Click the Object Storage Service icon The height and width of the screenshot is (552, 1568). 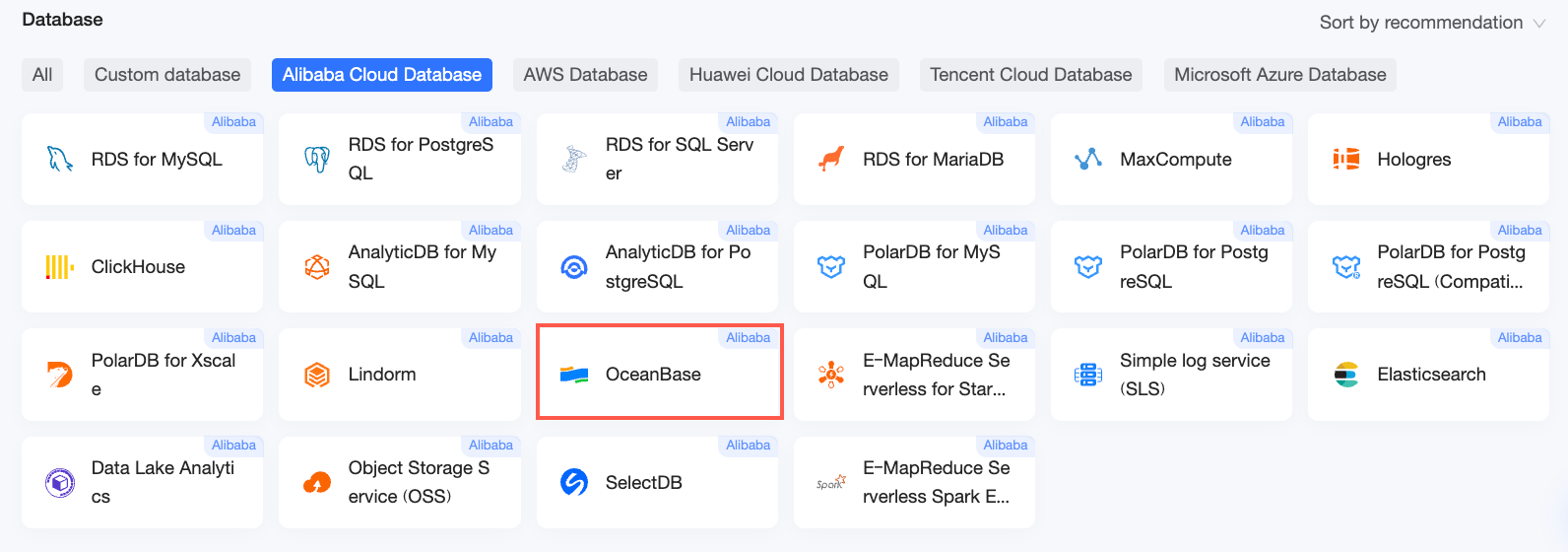pos(317,482)
